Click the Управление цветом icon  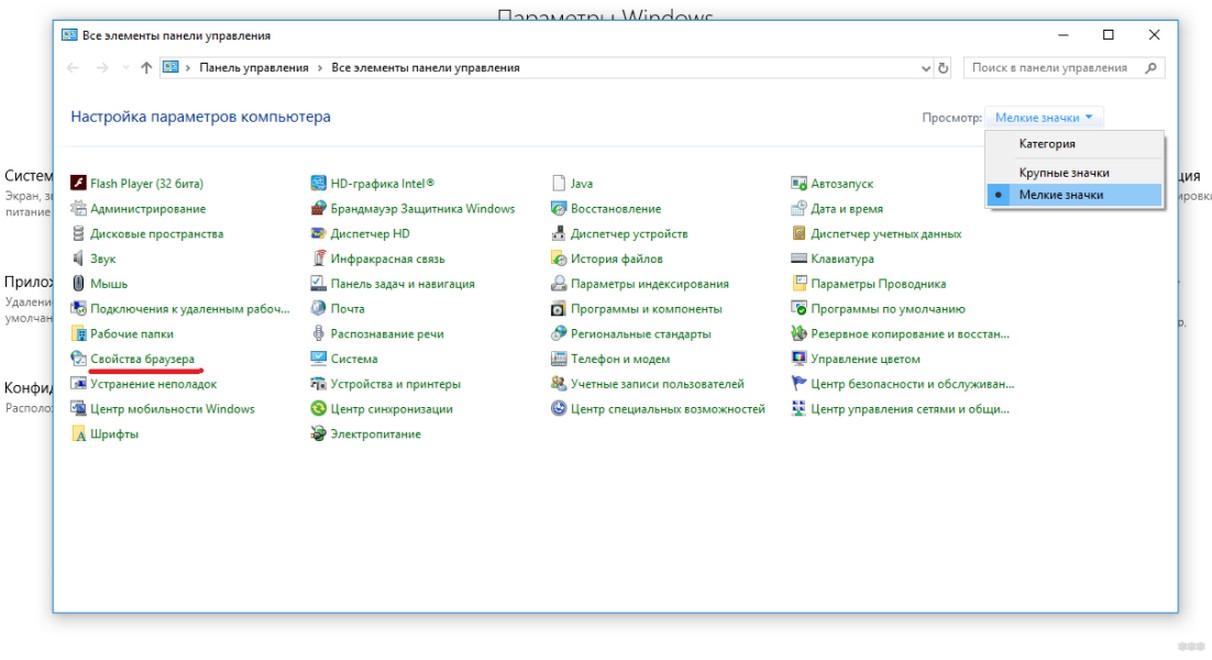(799, 359)
